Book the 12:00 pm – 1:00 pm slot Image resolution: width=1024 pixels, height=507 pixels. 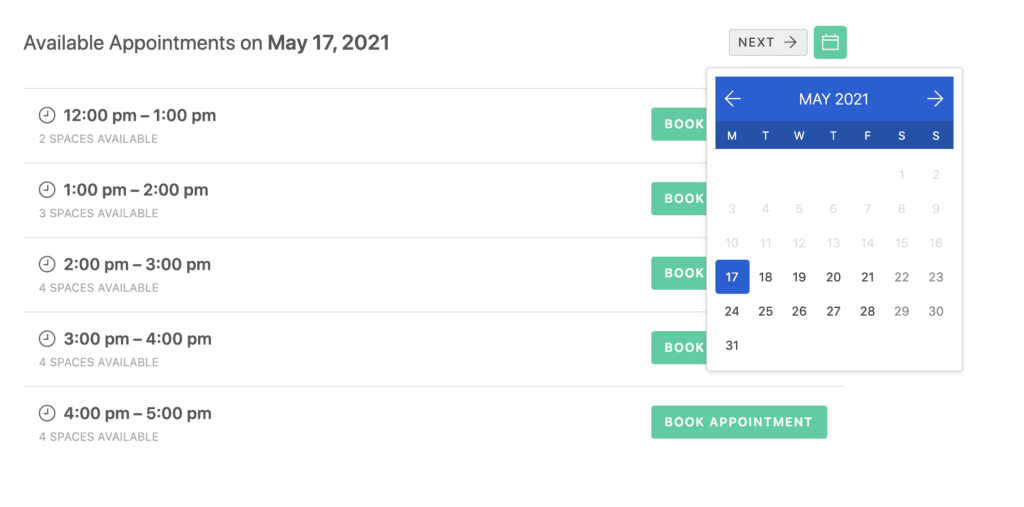[679, 124]
